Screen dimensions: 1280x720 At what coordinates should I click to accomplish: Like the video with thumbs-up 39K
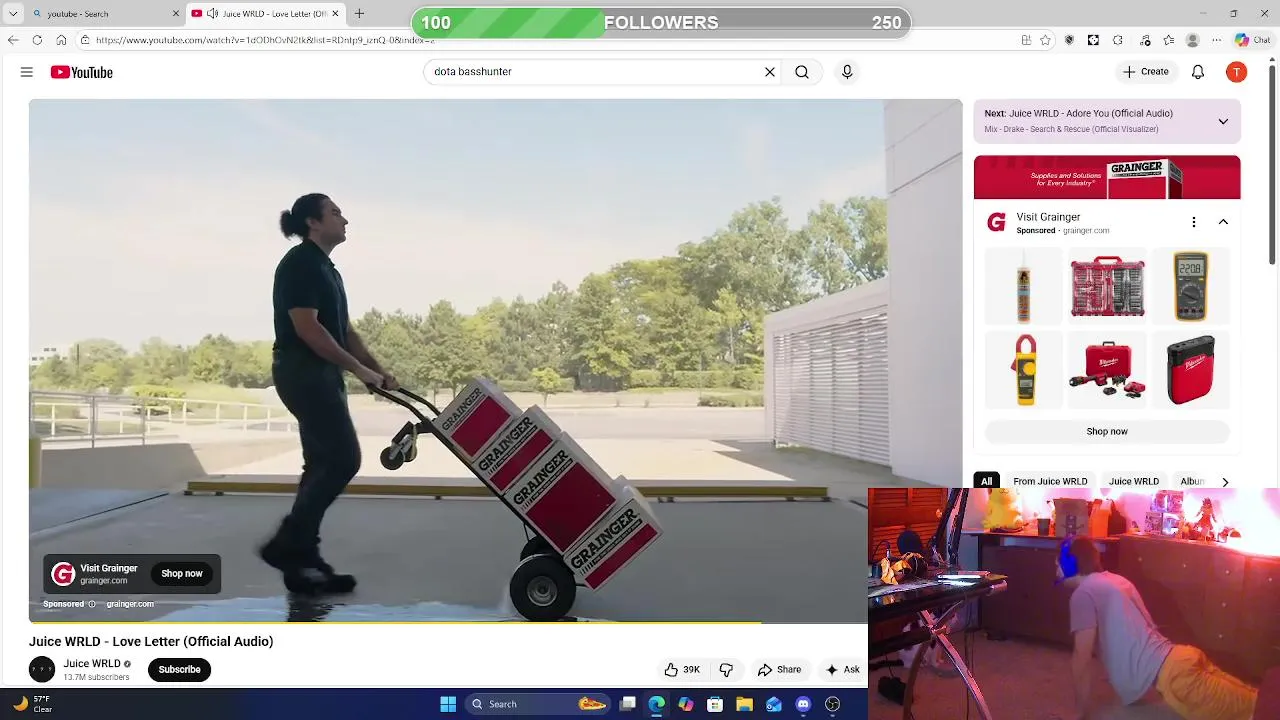[682, 670]
